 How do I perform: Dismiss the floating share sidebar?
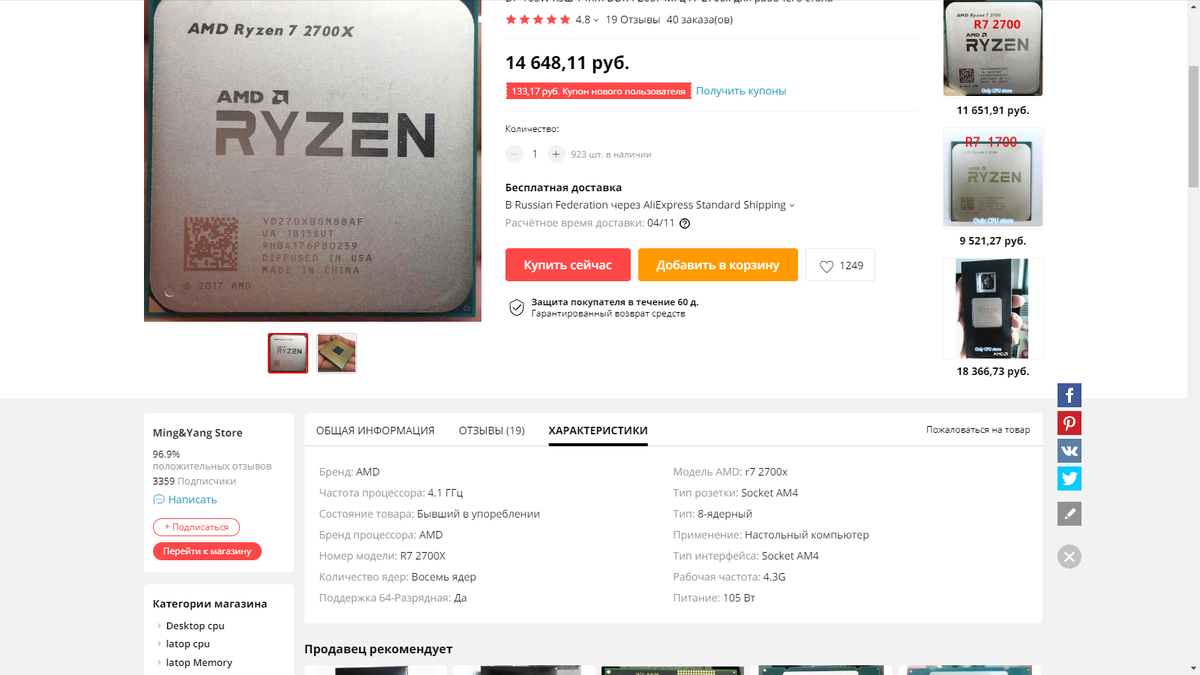[x=1069, y=557]
